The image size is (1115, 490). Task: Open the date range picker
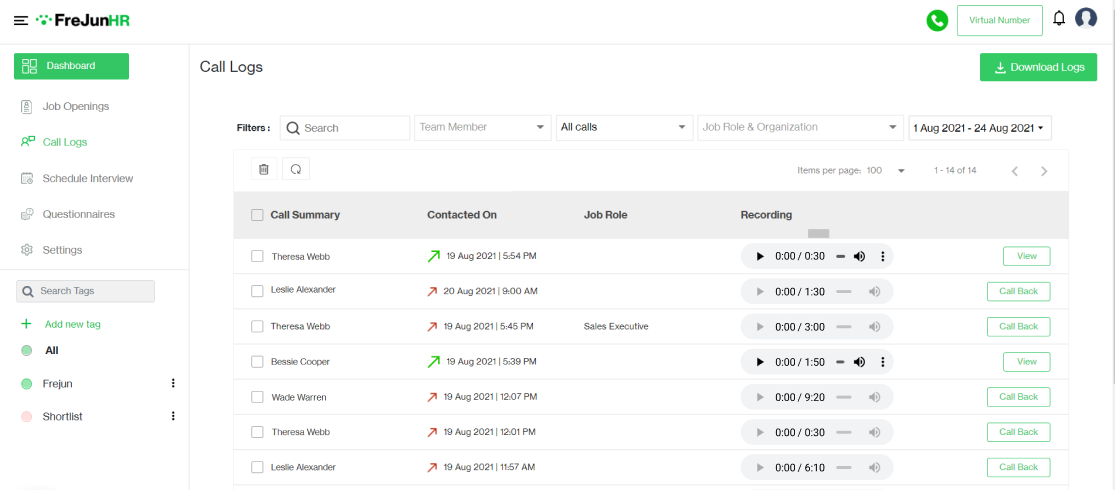[x=979, y=128]
